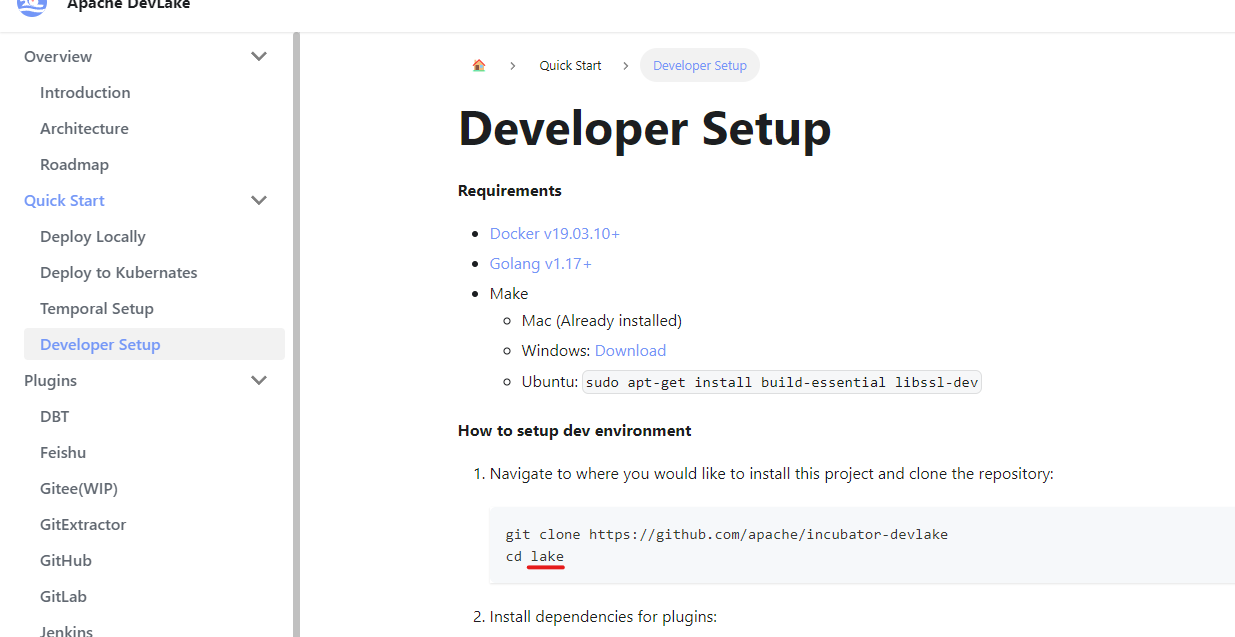The image size is (1235, 637).
Task: Click 'How to setup dev environment' heading
Action: point(575,431)
